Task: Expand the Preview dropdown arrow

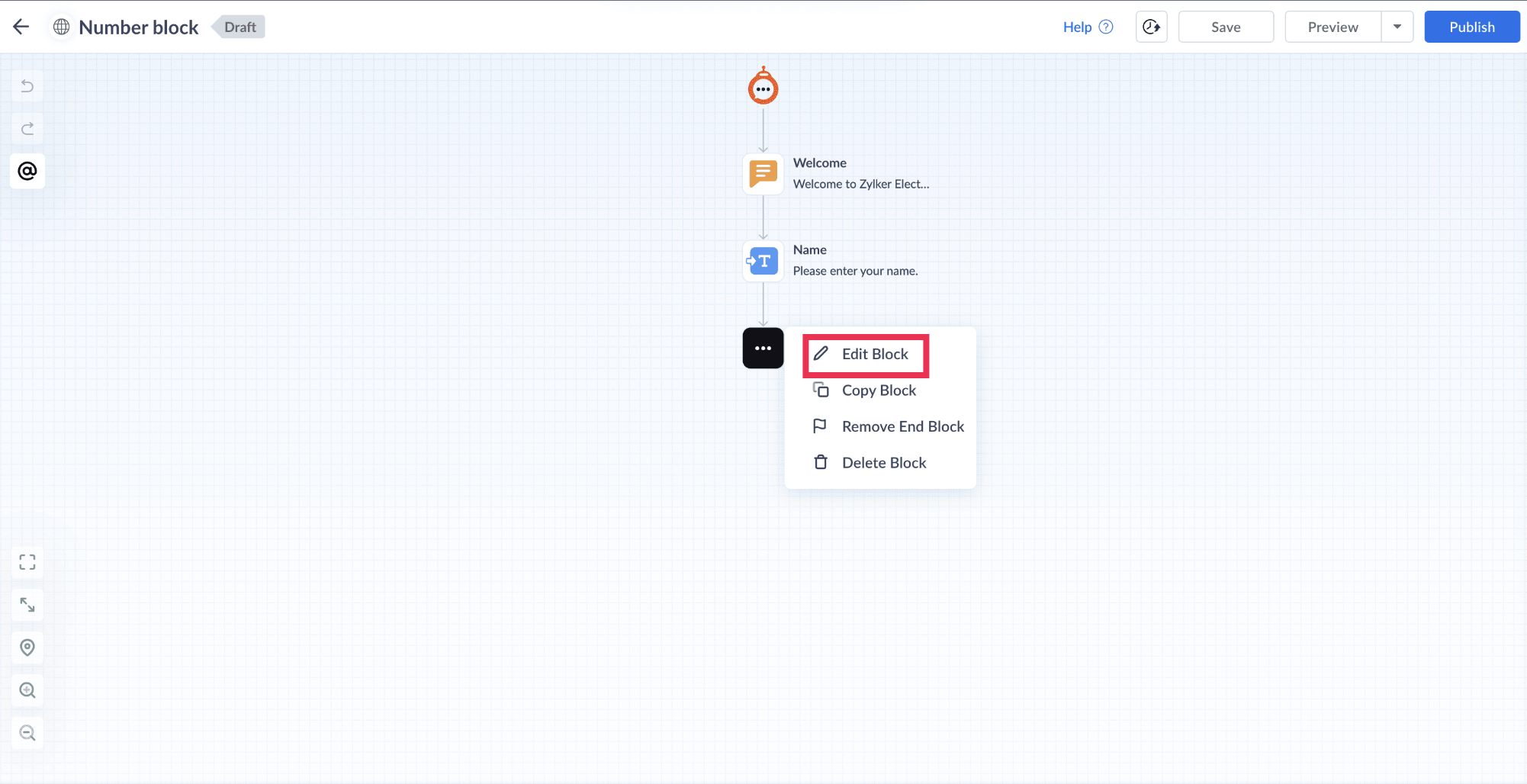Action: [1397, 27]
